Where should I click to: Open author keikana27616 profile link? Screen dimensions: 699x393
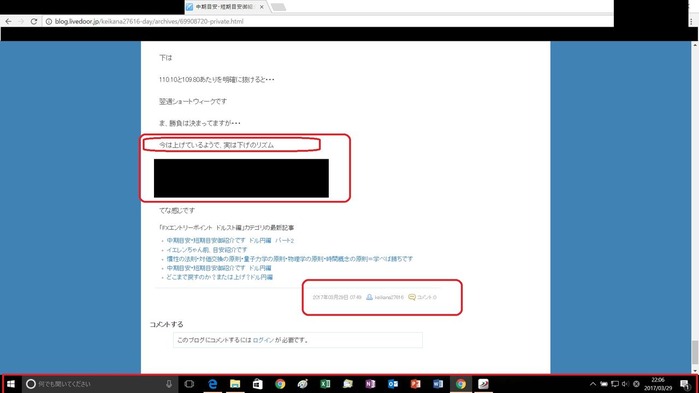389,297
